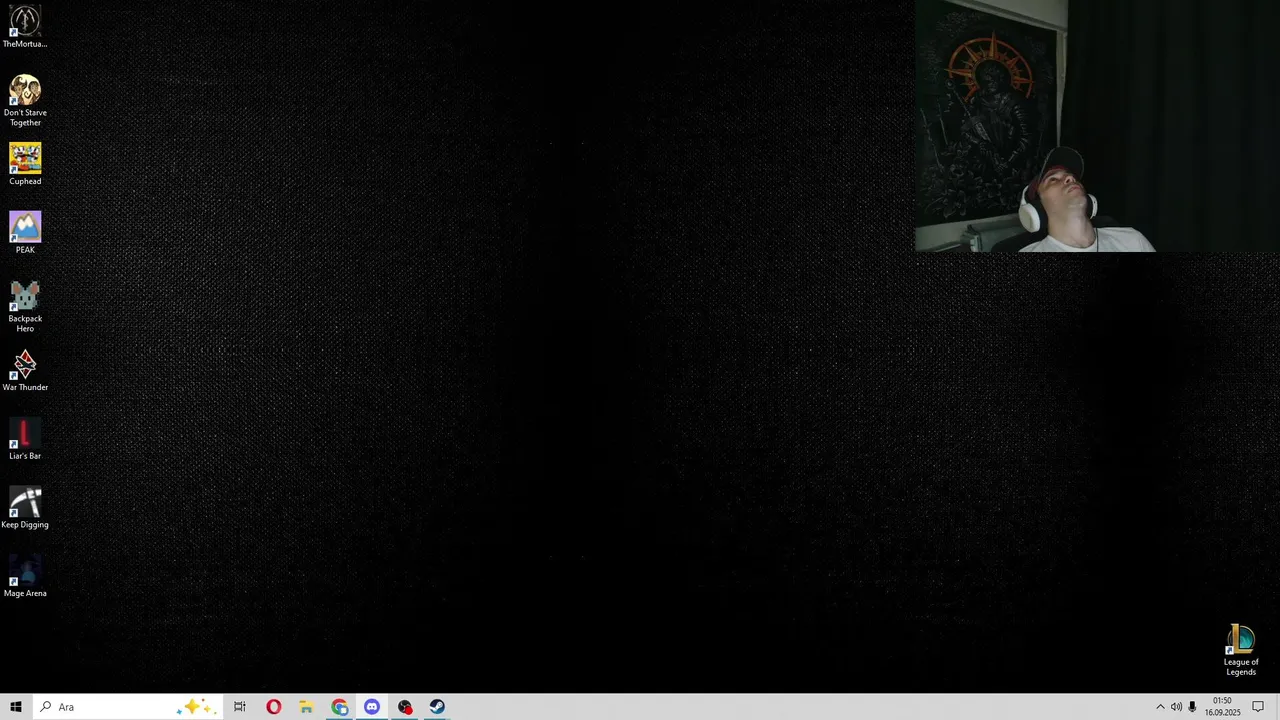The height and width of the screenshot is (720, 1280).
Task: Launch Opera browser from taskbar
Action: click(x=273, y=707)
